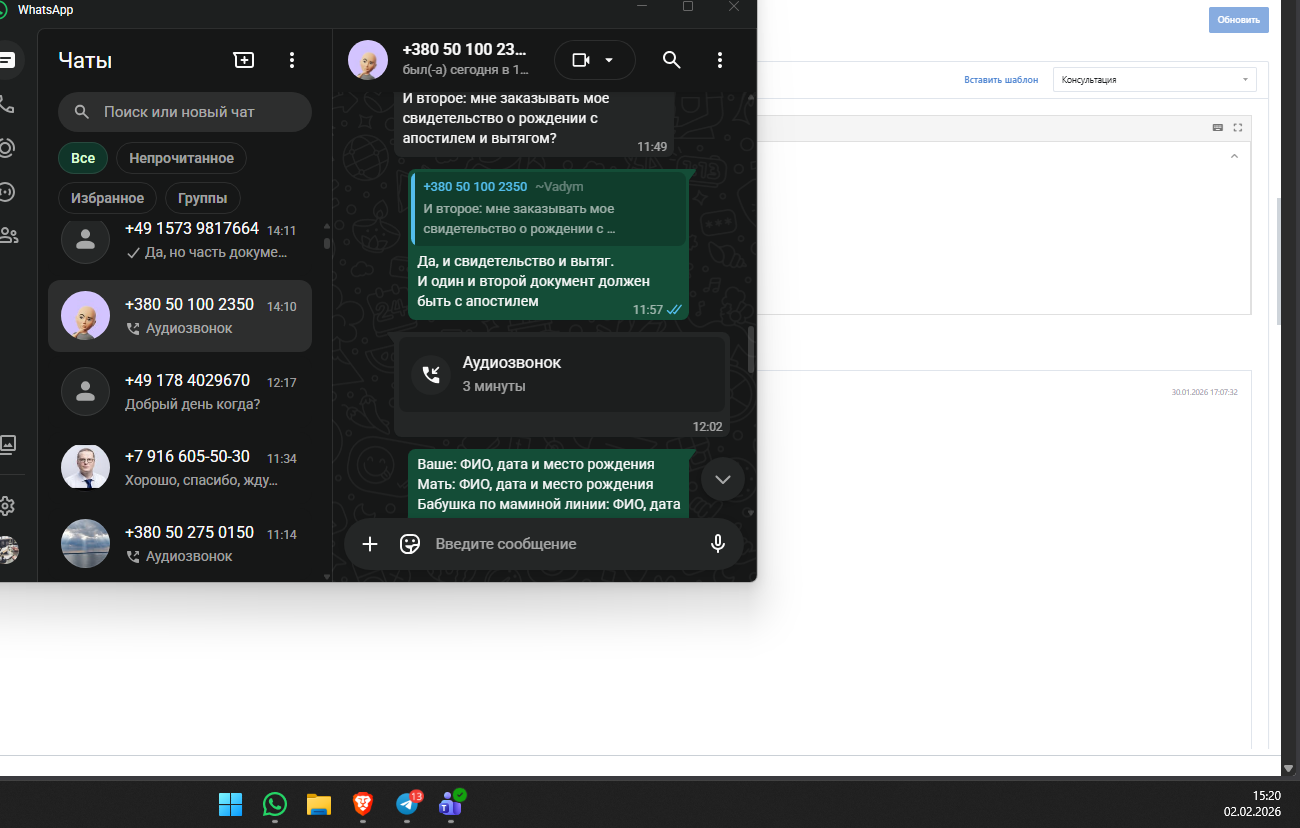Record a voice message with the microphone

click(718, 544)
